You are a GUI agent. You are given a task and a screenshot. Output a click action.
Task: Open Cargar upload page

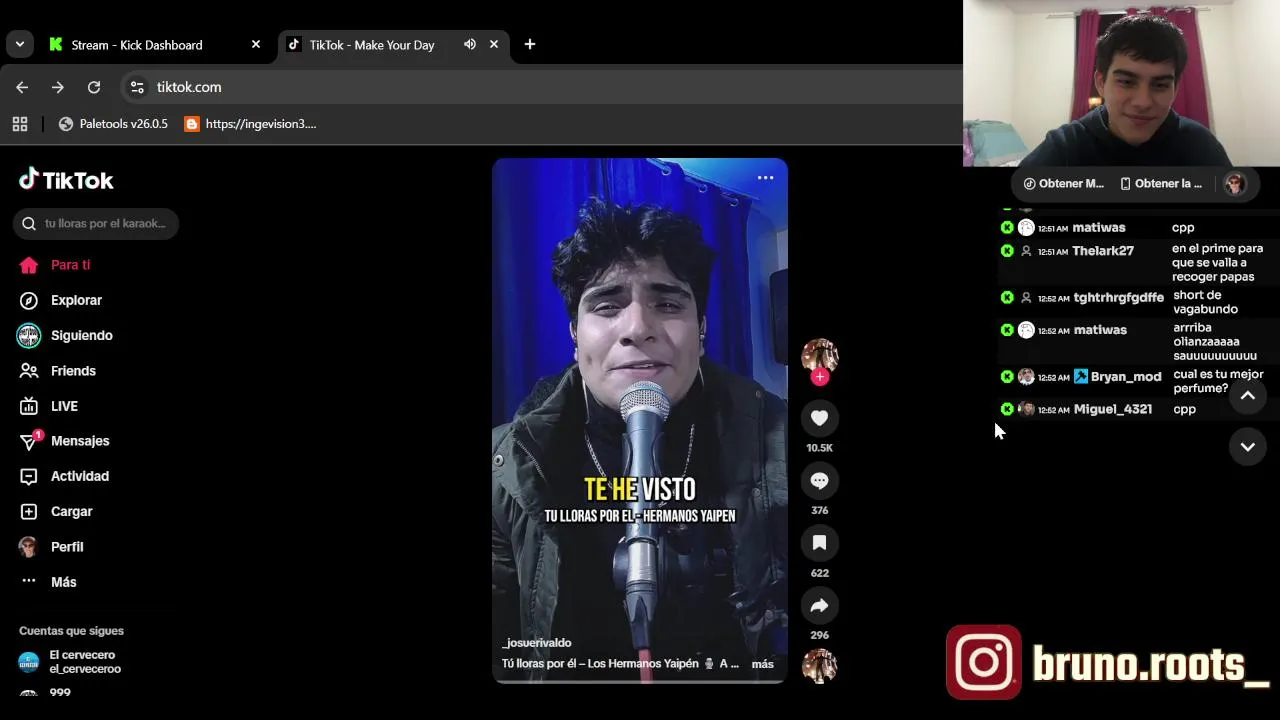[58, 511]
